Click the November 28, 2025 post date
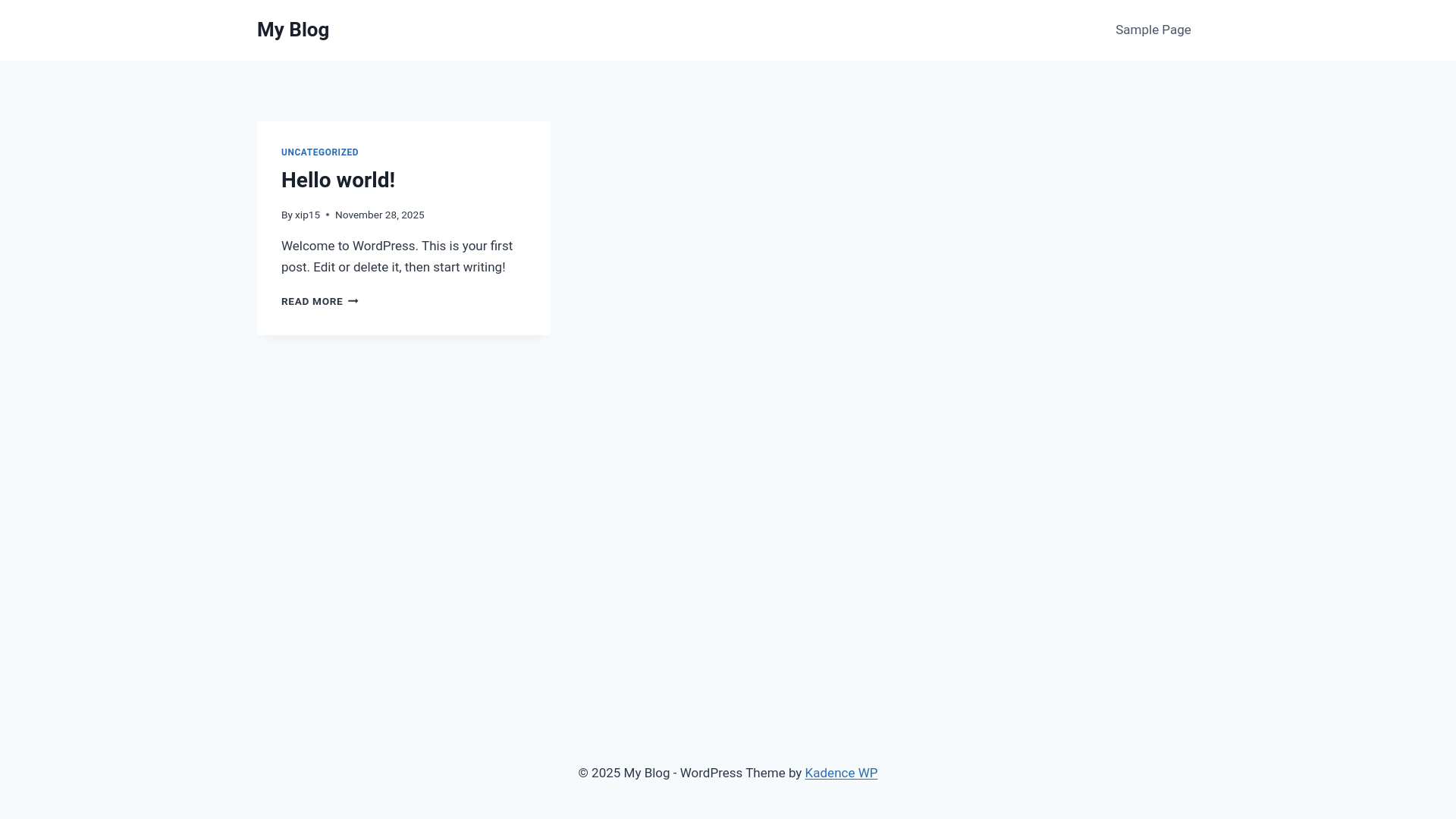The image size is (1456, 819). pyautogui.click(x=379, y=215)
